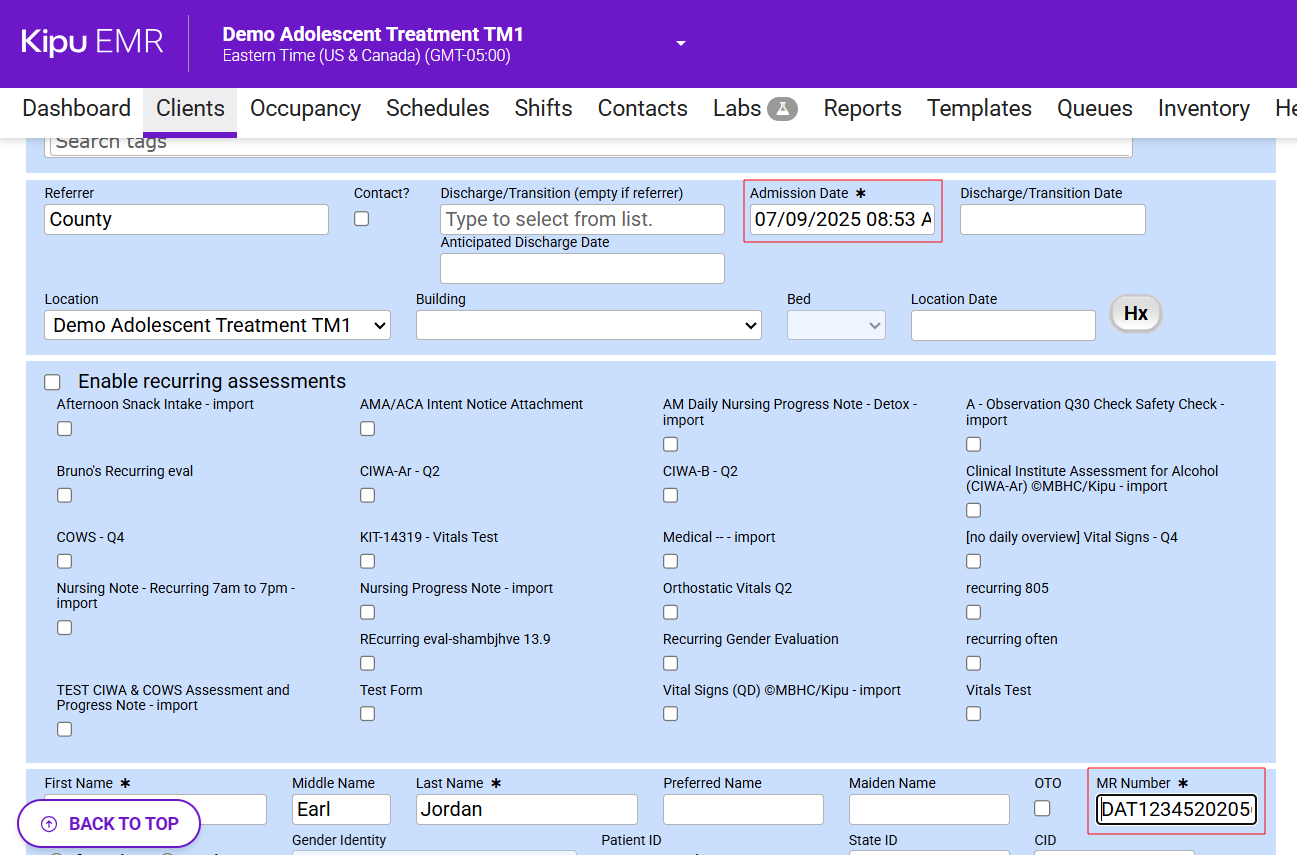Open the Building dropdown
The width and height of the screenshot is (1297, 855).
(588, 325)
